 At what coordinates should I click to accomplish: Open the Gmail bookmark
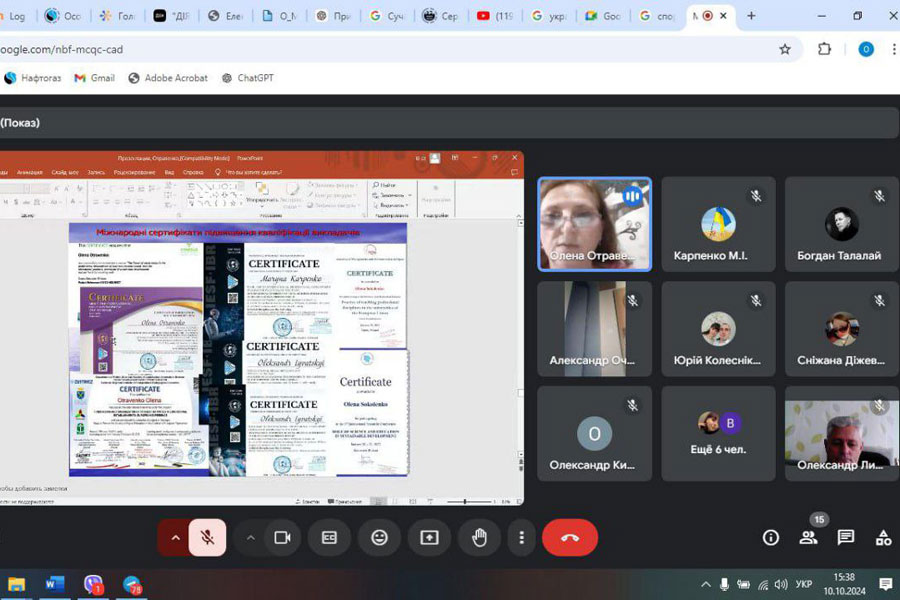click(94, 78)
